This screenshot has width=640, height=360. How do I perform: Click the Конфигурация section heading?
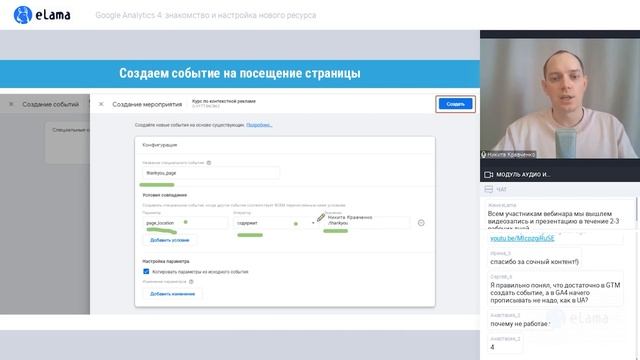(x=160, y=145)
